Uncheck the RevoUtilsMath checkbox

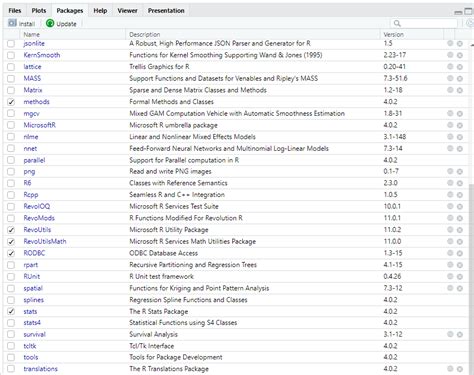11,242
